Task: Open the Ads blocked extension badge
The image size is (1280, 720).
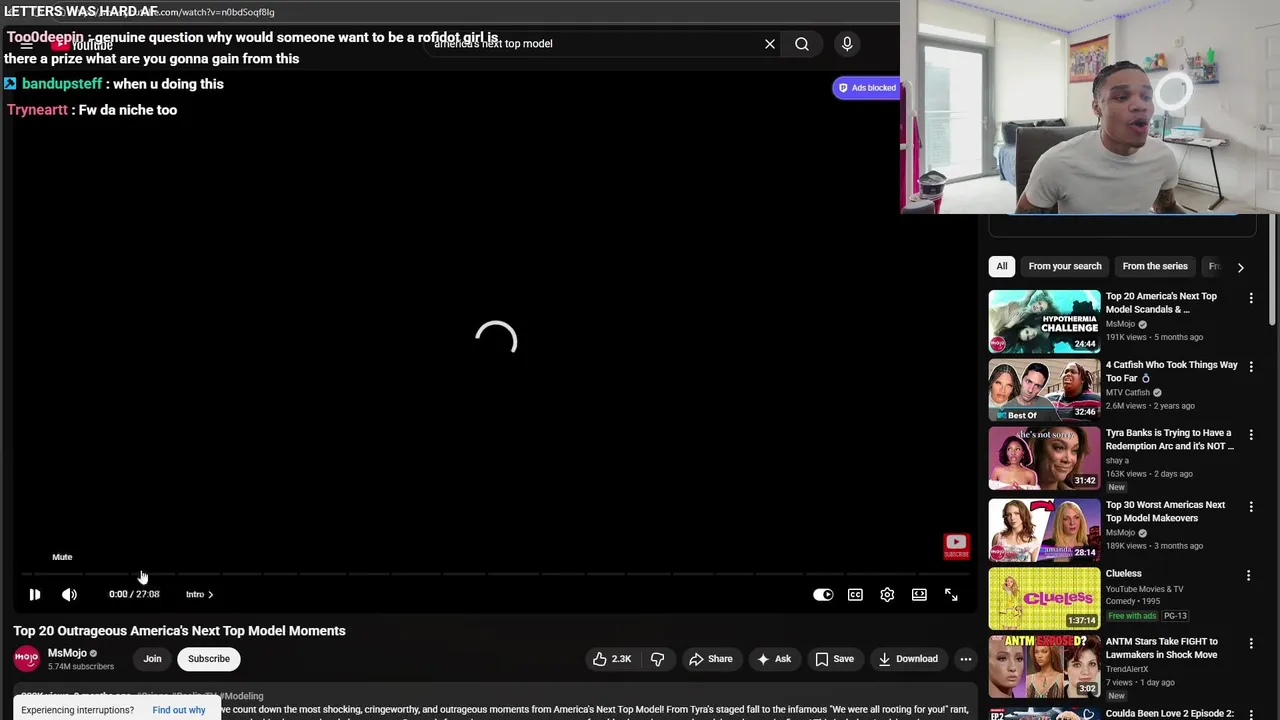Action: [x=867, y=88]
